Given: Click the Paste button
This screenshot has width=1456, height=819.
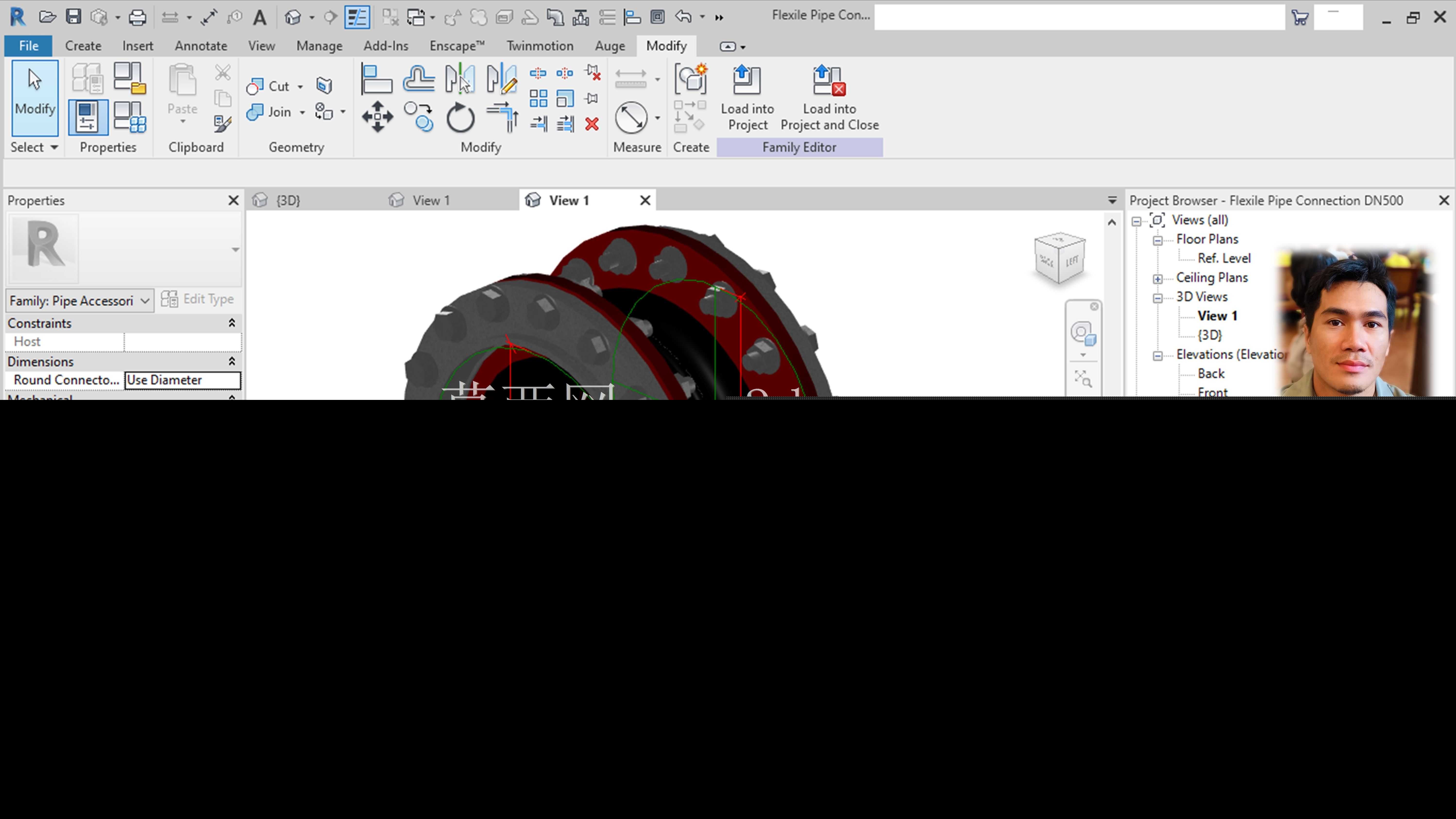Looking at the screenshot, I should click(182, 93).
